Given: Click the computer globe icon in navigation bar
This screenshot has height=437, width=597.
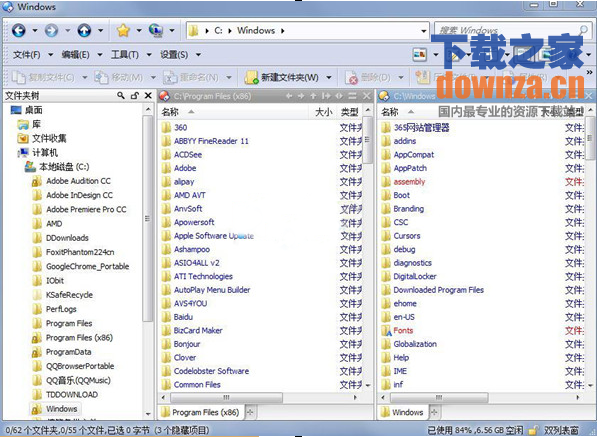Looking at the screenshot, I should (x=156, y=30).
